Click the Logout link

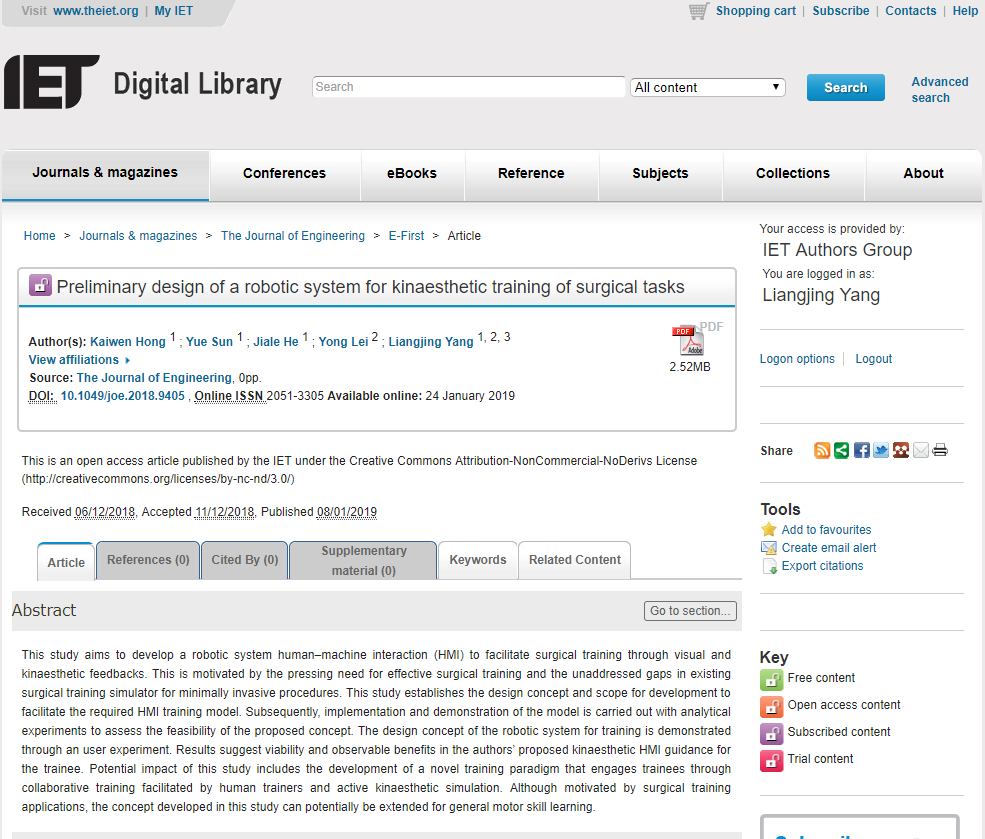point(873,359)
